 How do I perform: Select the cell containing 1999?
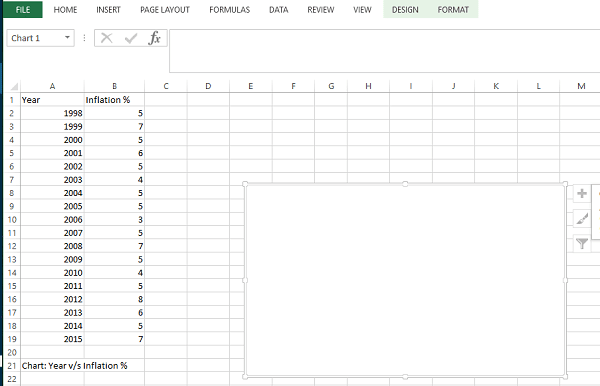pyautogui.click(x=52, y=127)
